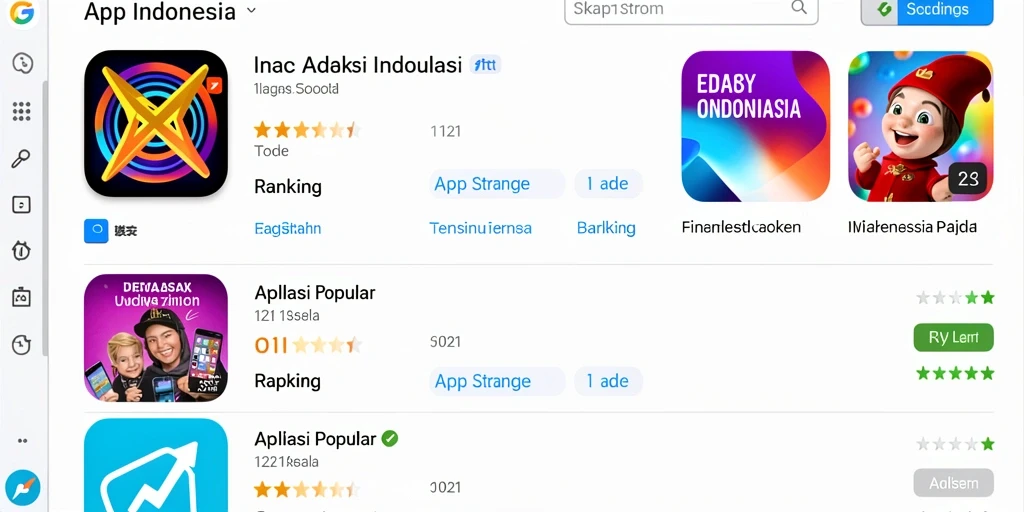
Task: Click the Scodings button at top
Action: pyautogui.click(x=927, y=10)
